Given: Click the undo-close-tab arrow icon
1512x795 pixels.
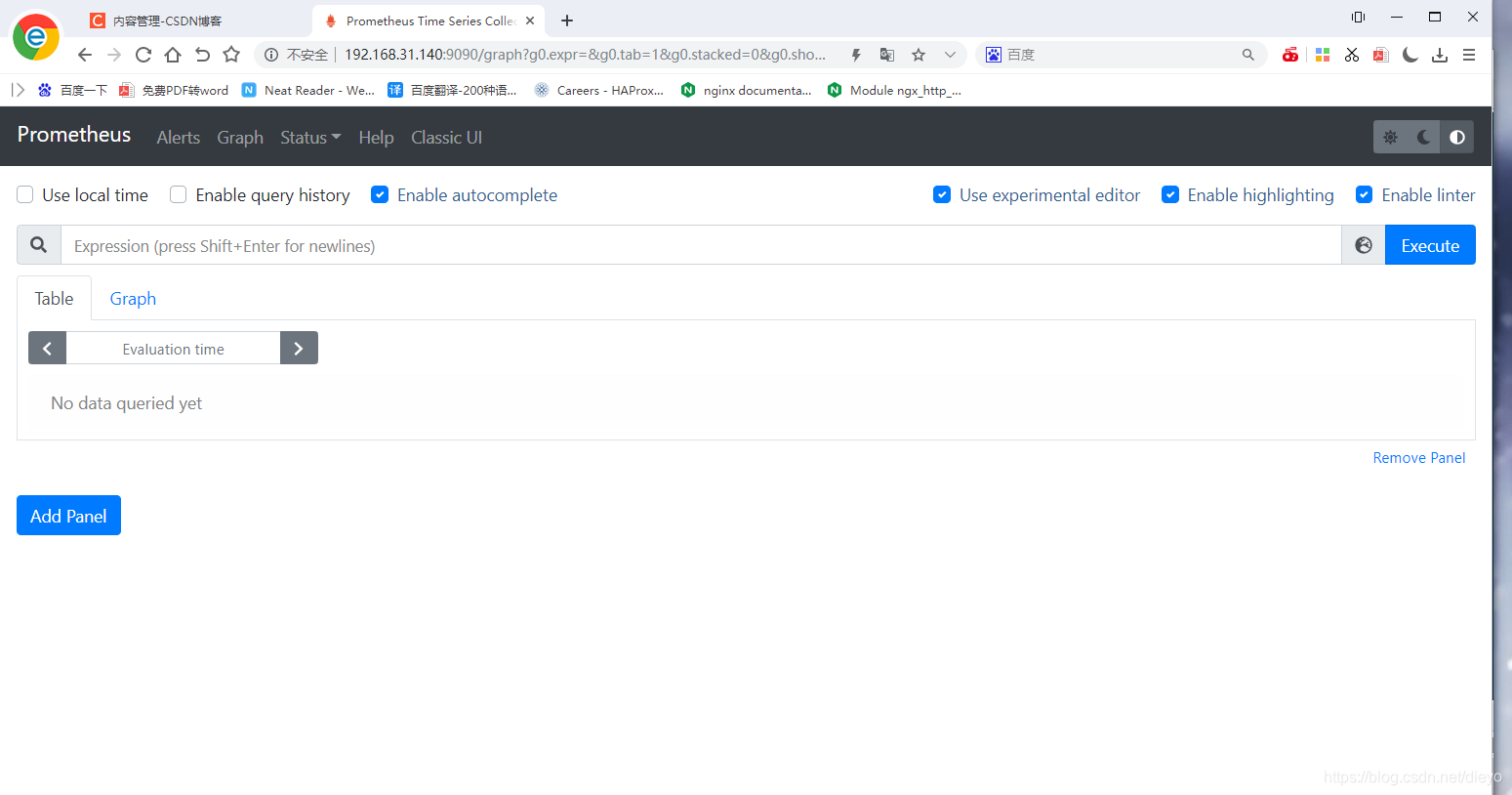Looking at the screenshot, I should tap(202, 55).
